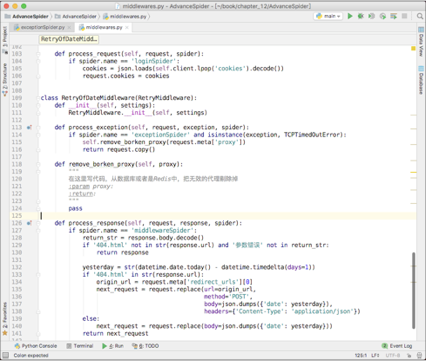Viewport: 426px width, 361px height.
Task: Click the 'pass' keyword on line 124
Action: click(x=75, y=208)
